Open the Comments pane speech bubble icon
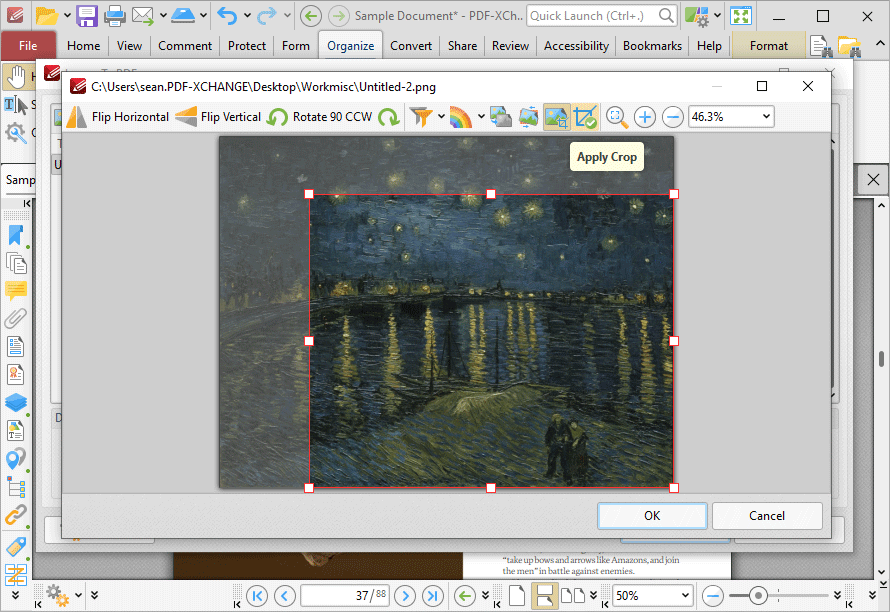 point(15,291)
